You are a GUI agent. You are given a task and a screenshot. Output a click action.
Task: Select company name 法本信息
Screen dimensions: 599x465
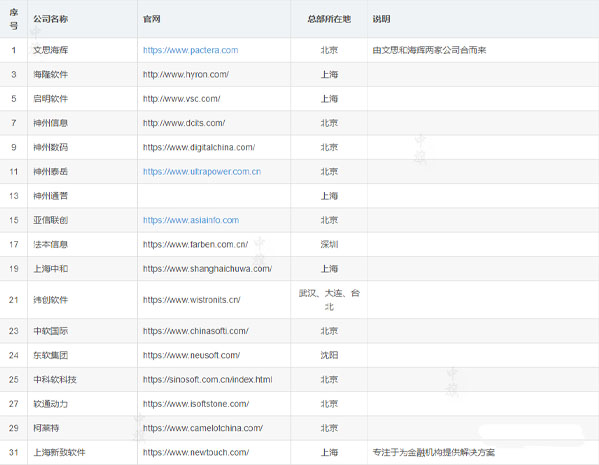click(x=50, y=244)
